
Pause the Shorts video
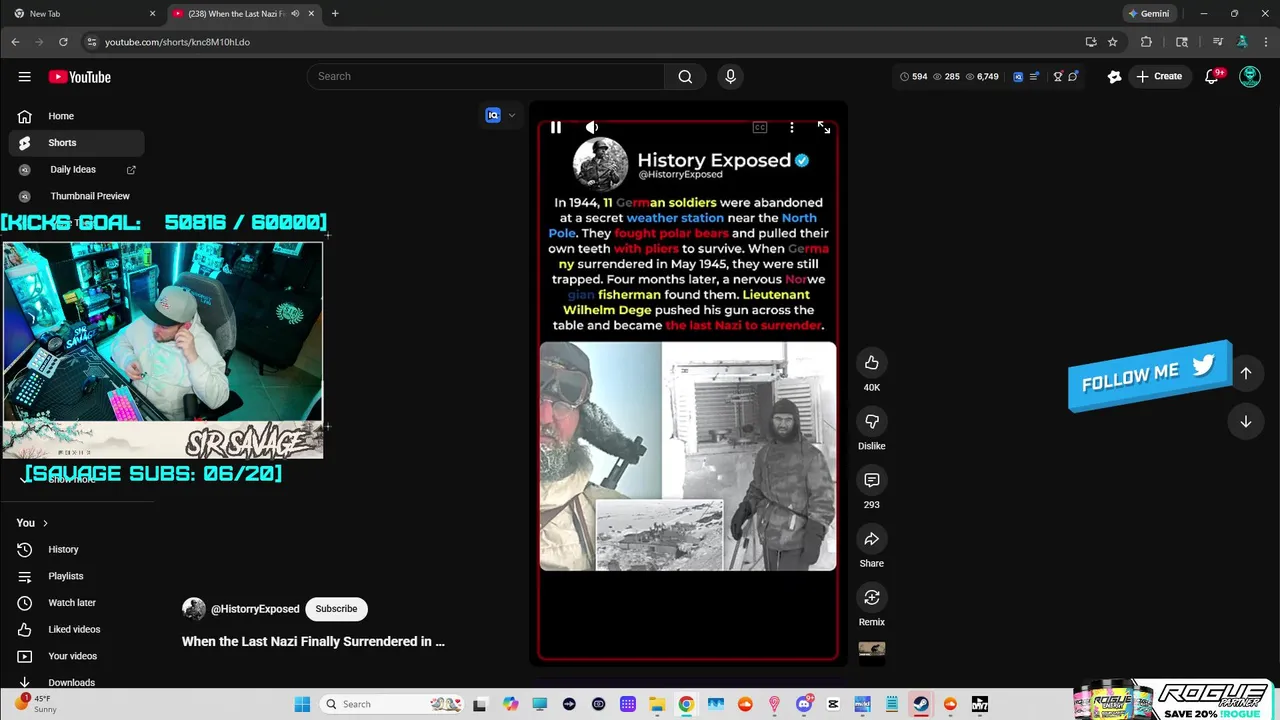[556, 127]
